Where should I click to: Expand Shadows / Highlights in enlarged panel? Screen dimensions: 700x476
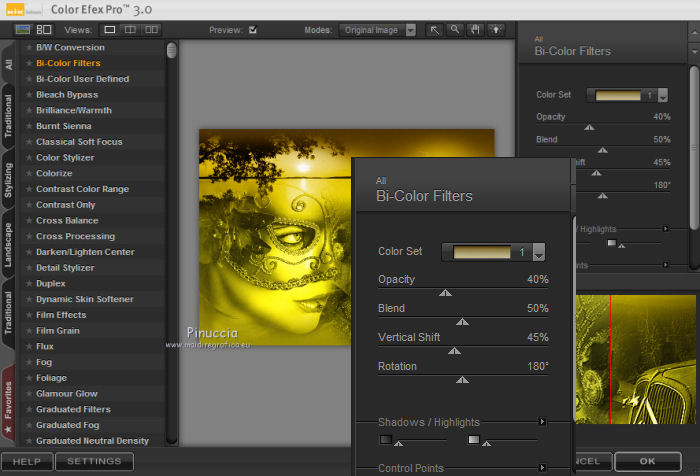point(542,422)
